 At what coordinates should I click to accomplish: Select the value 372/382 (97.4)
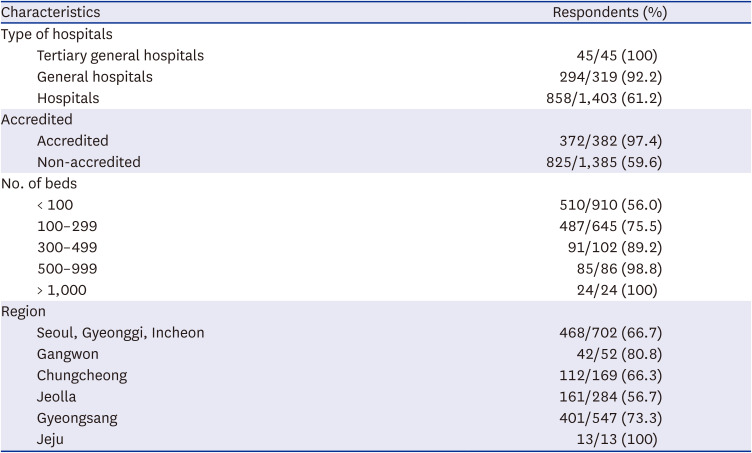pos(611,141)
